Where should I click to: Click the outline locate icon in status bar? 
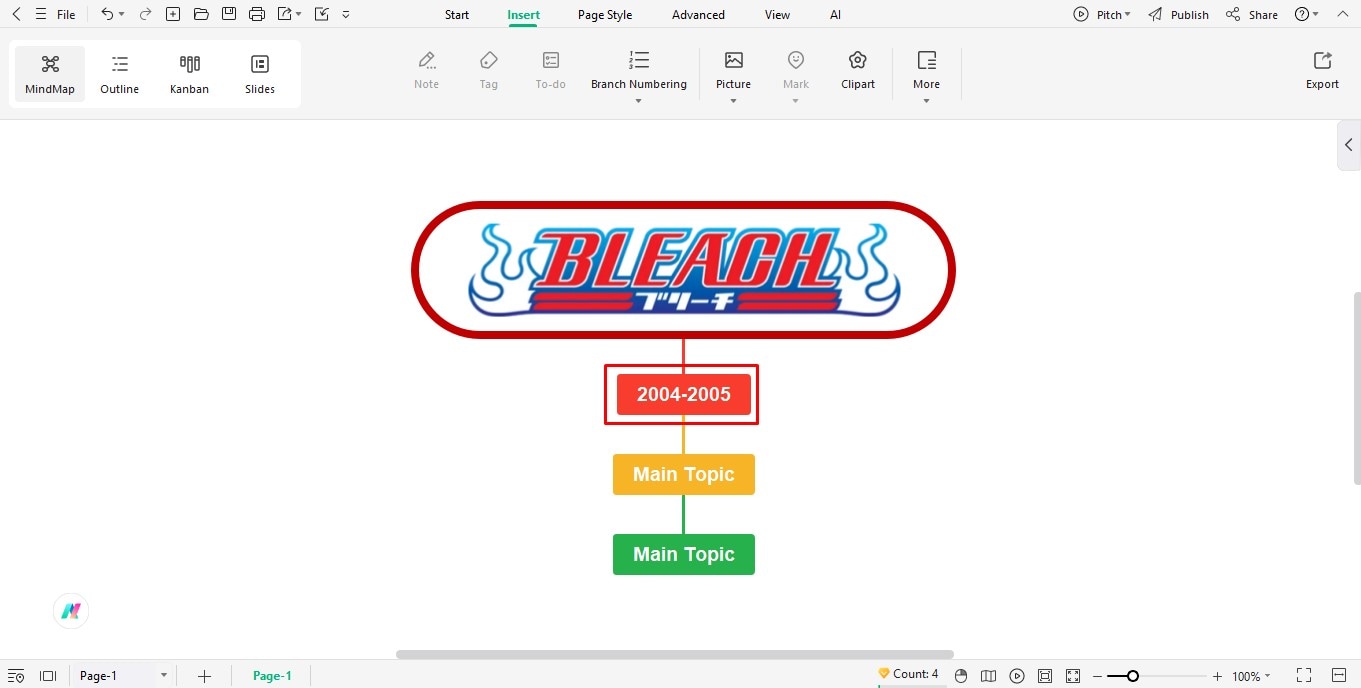(x=16, y=676)
